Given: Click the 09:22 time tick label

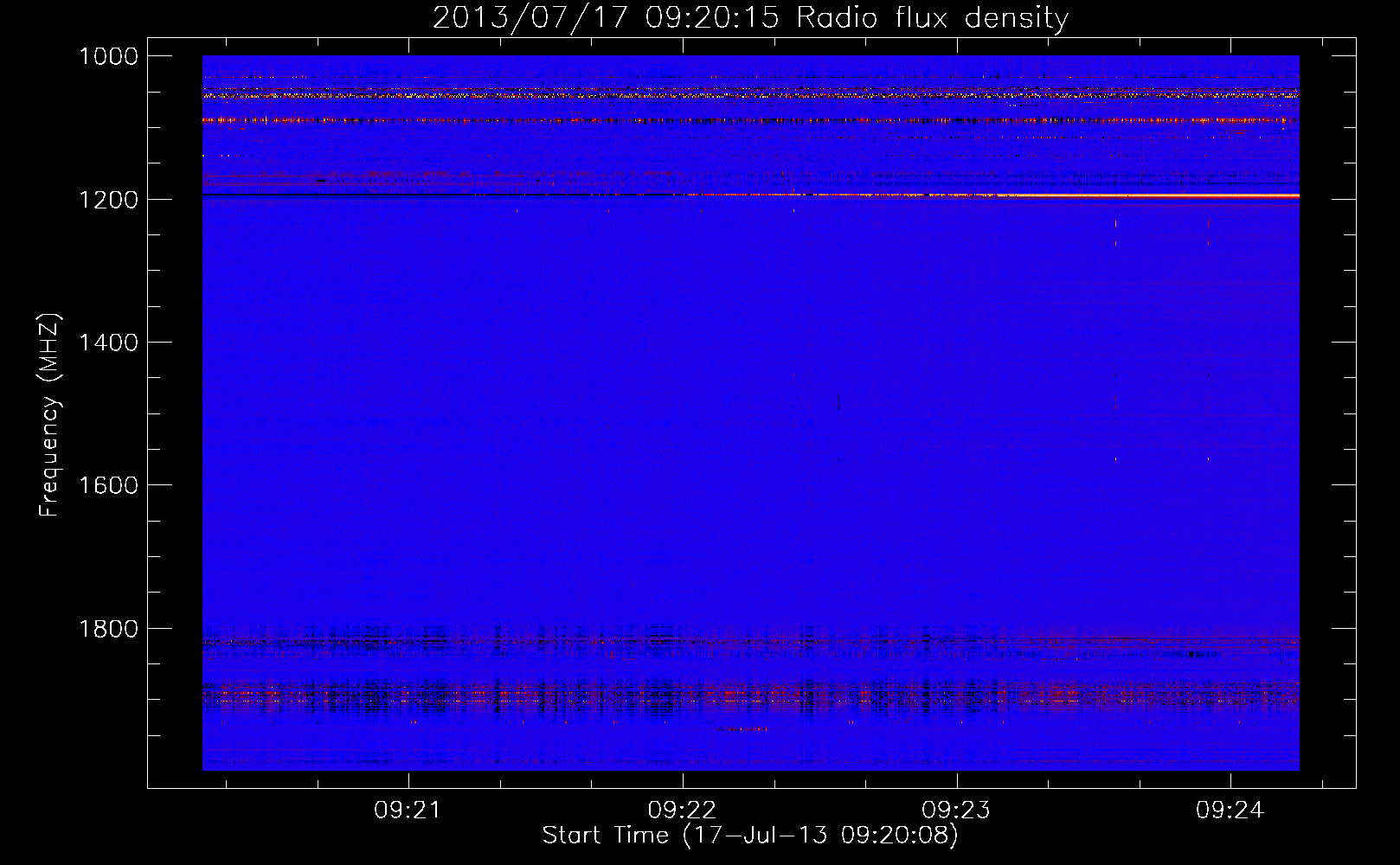Looking at the screenshot, I should click(x=682, y=811).
